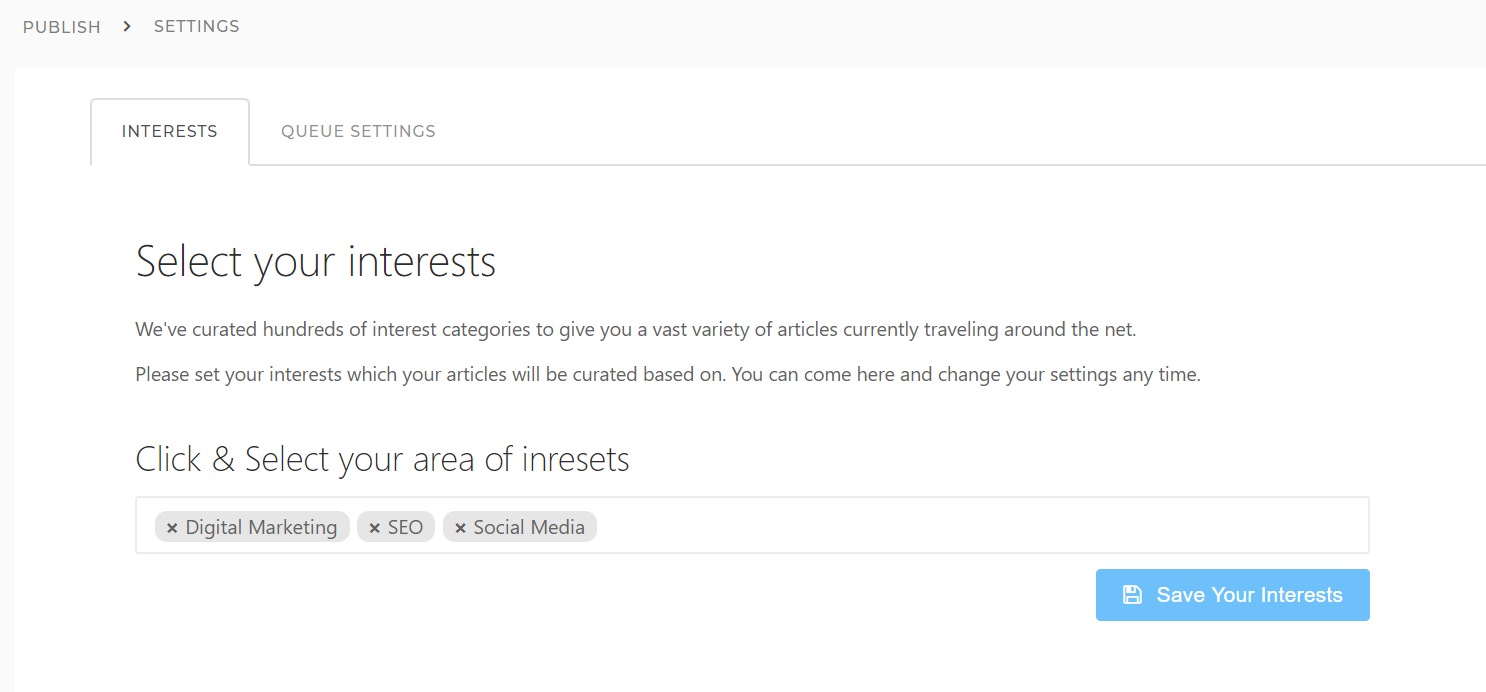The width and height of the screenshot is (1486, 692).
Task: Select the Settings breadcrumb item
Action: click(197, 26)
